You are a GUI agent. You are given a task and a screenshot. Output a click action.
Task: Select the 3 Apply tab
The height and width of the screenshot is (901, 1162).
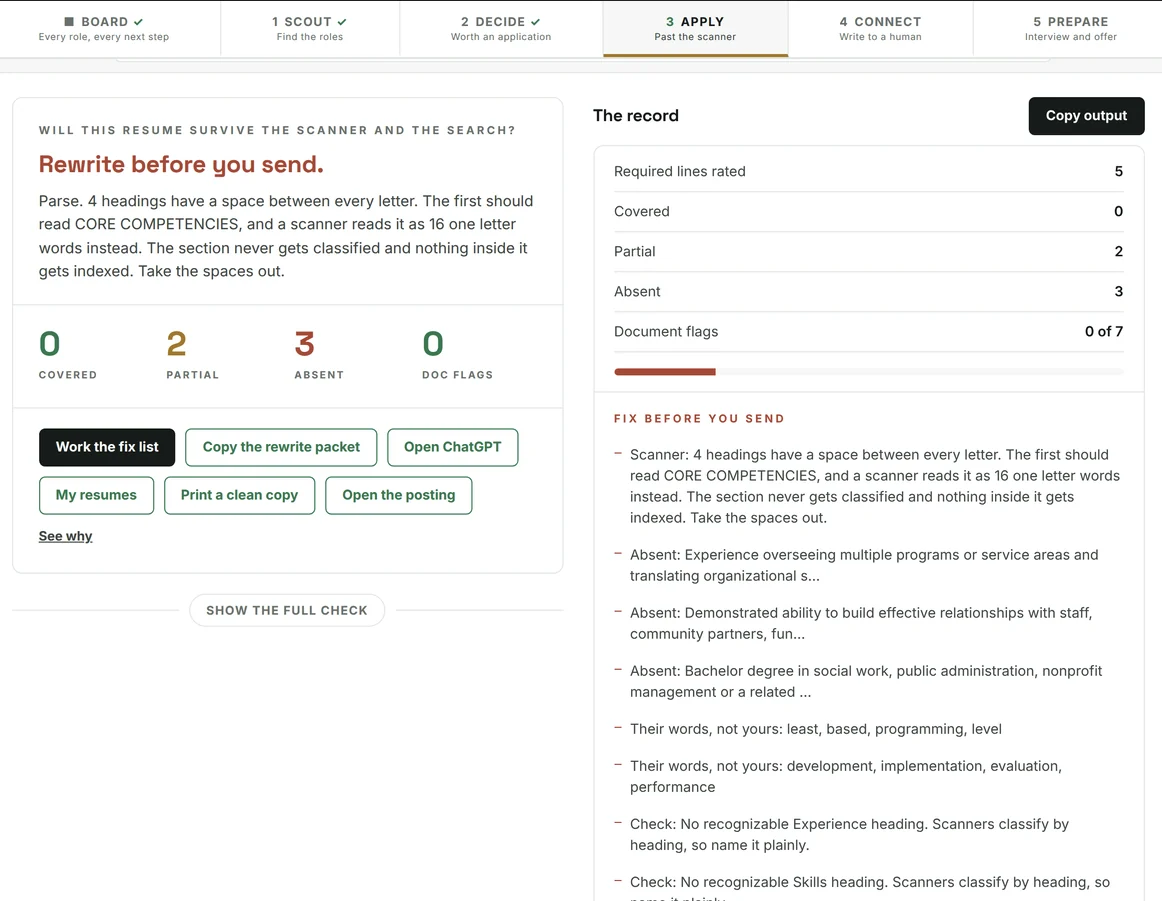pos(695,28)
